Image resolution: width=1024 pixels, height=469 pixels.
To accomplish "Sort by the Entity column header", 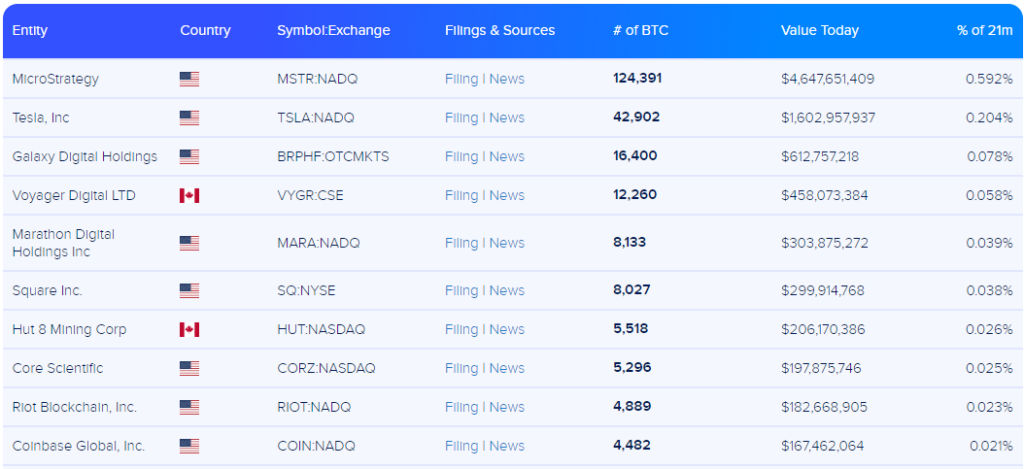I will click(x=30, y=30).
